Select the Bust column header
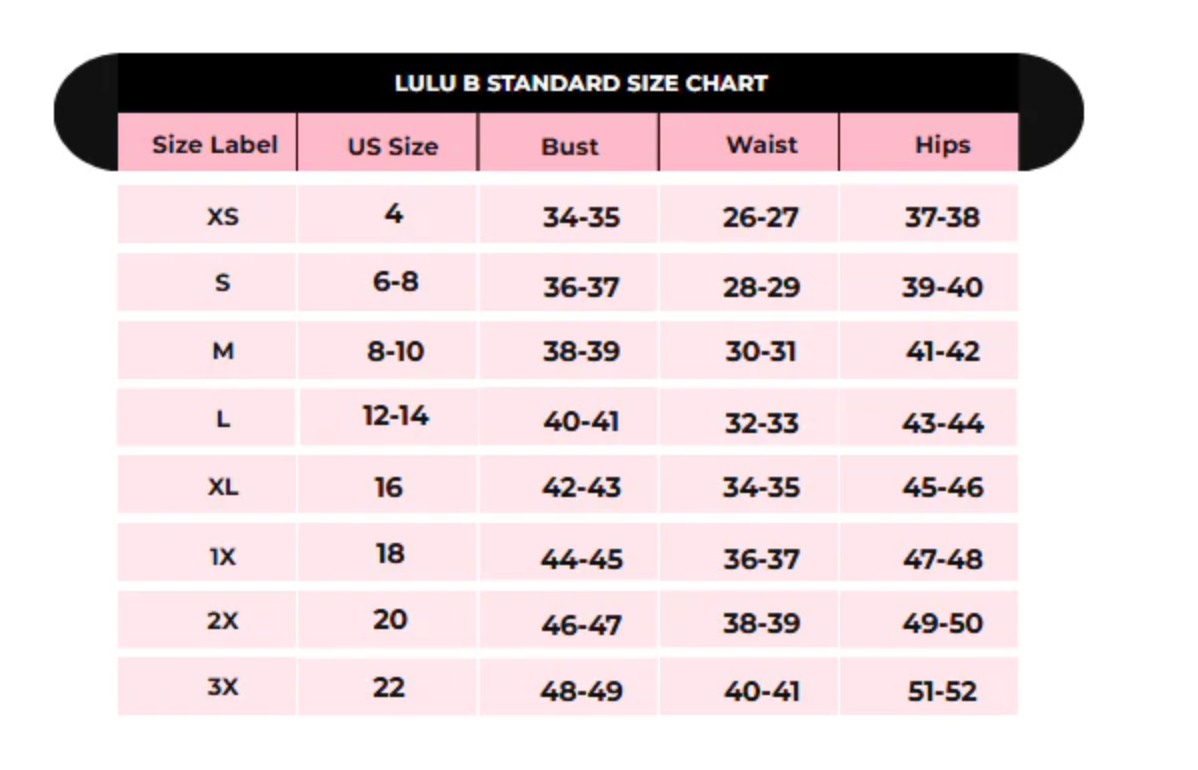Viewport: 1198px width, 770px height. pos(570,147)
